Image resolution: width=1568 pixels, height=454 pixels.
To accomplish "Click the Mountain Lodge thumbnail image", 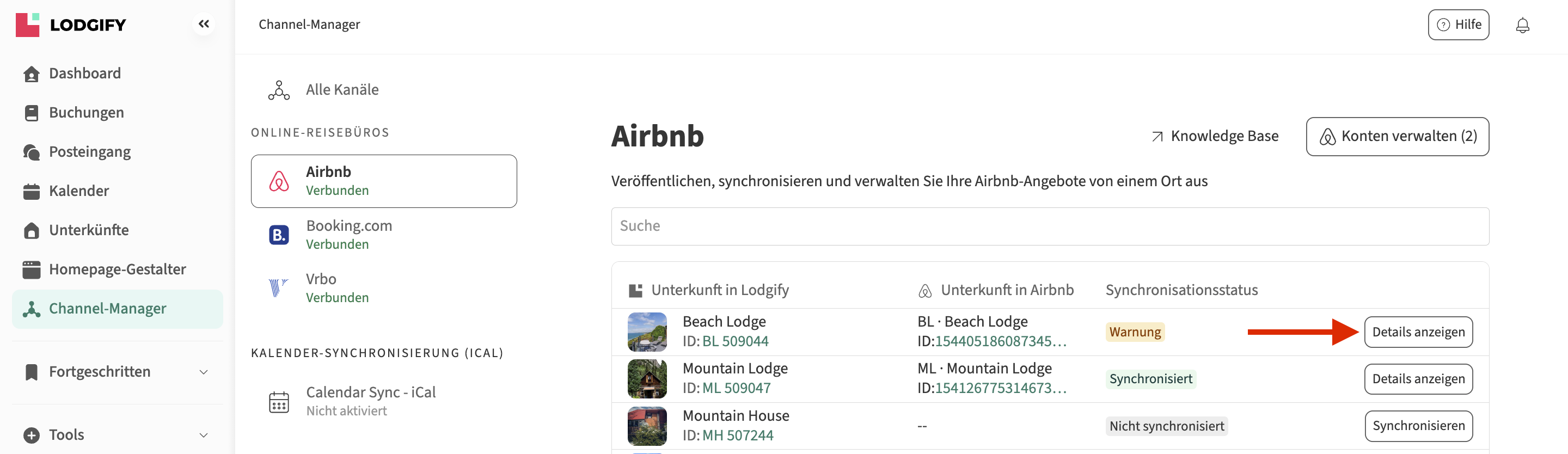I will [647, 379].
